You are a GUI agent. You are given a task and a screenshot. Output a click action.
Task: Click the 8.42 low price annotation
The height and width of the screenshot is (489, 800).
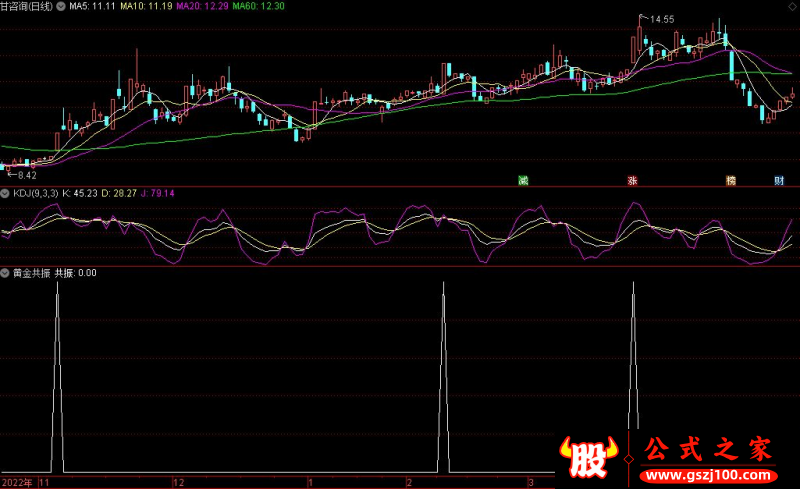click(x=22, y=174)
